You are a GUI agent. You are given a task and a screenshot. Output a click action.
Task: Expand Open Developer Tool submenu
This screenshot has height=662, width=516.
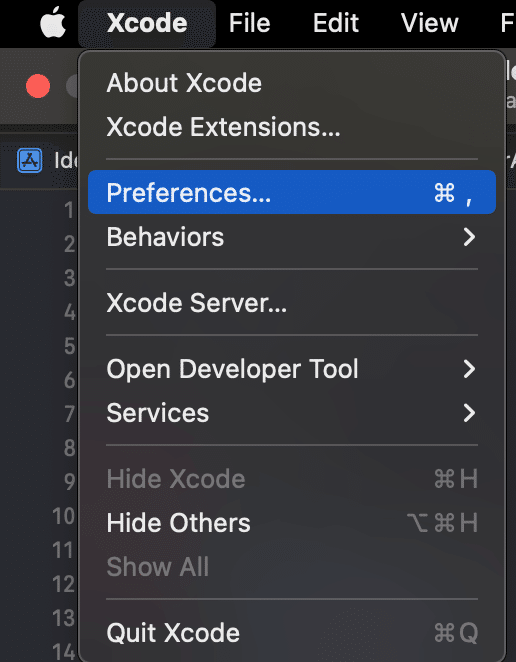tap(291, 369)
